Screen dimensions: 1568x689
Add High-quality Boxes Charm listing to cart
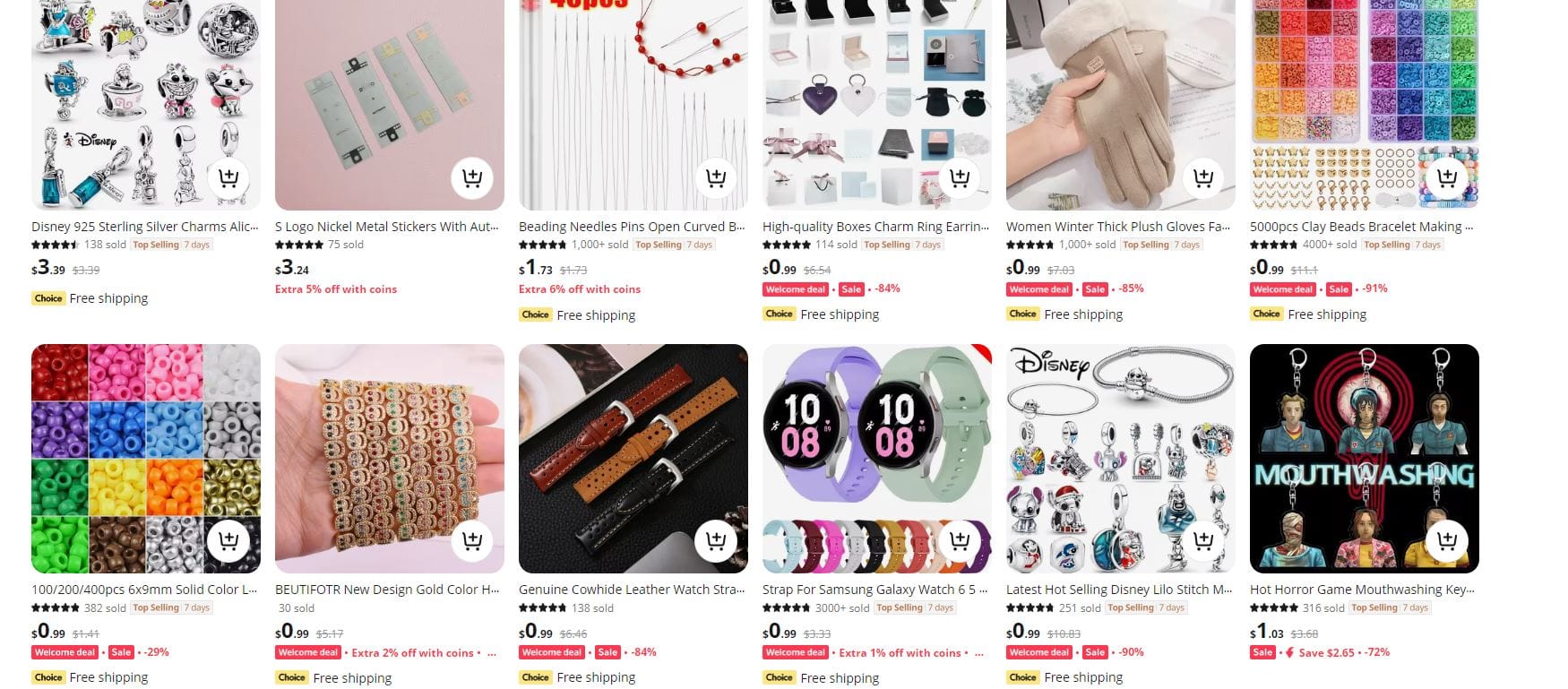pos(960,177)
